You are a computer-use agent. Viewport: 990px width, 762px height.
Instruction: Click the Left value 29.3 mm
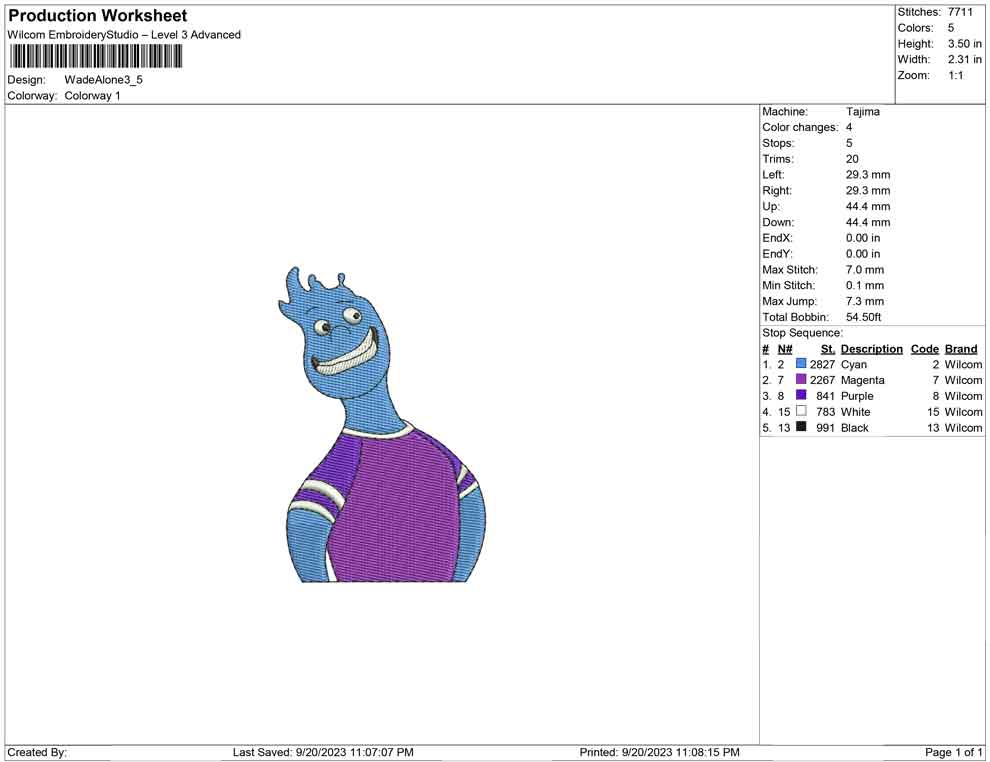868,175
